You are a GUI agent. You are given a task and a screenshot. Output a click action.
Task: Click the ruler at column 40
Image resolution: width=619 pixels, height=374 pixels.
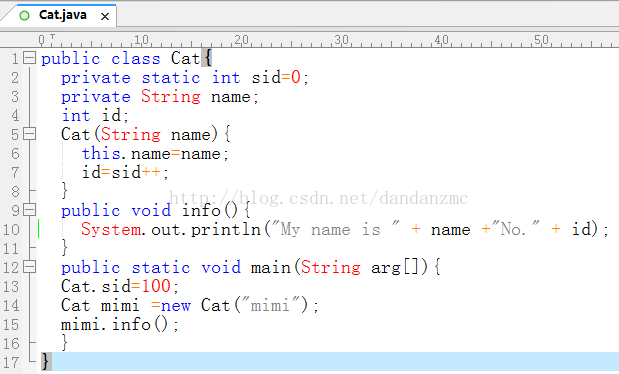441,40
